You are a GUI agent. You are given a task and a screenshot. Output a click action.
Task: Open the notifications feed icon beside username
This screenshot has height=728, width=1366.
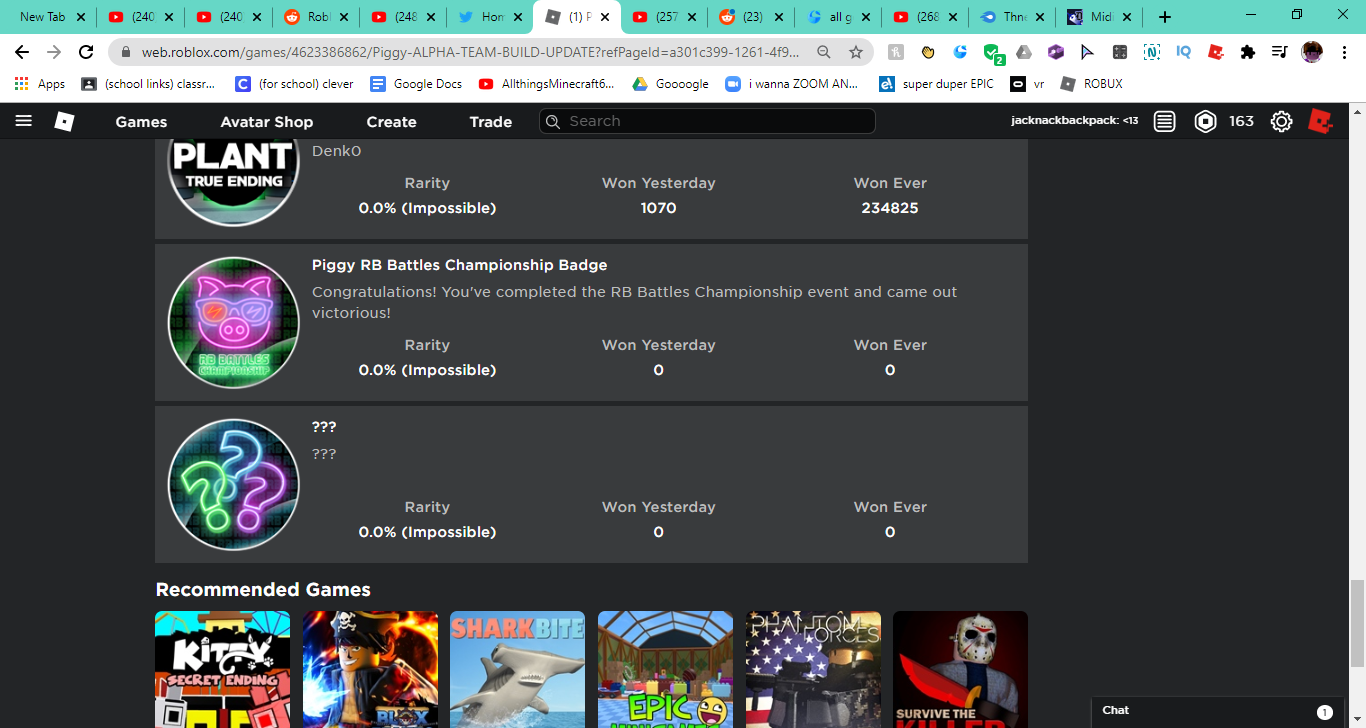(1164, 121)
